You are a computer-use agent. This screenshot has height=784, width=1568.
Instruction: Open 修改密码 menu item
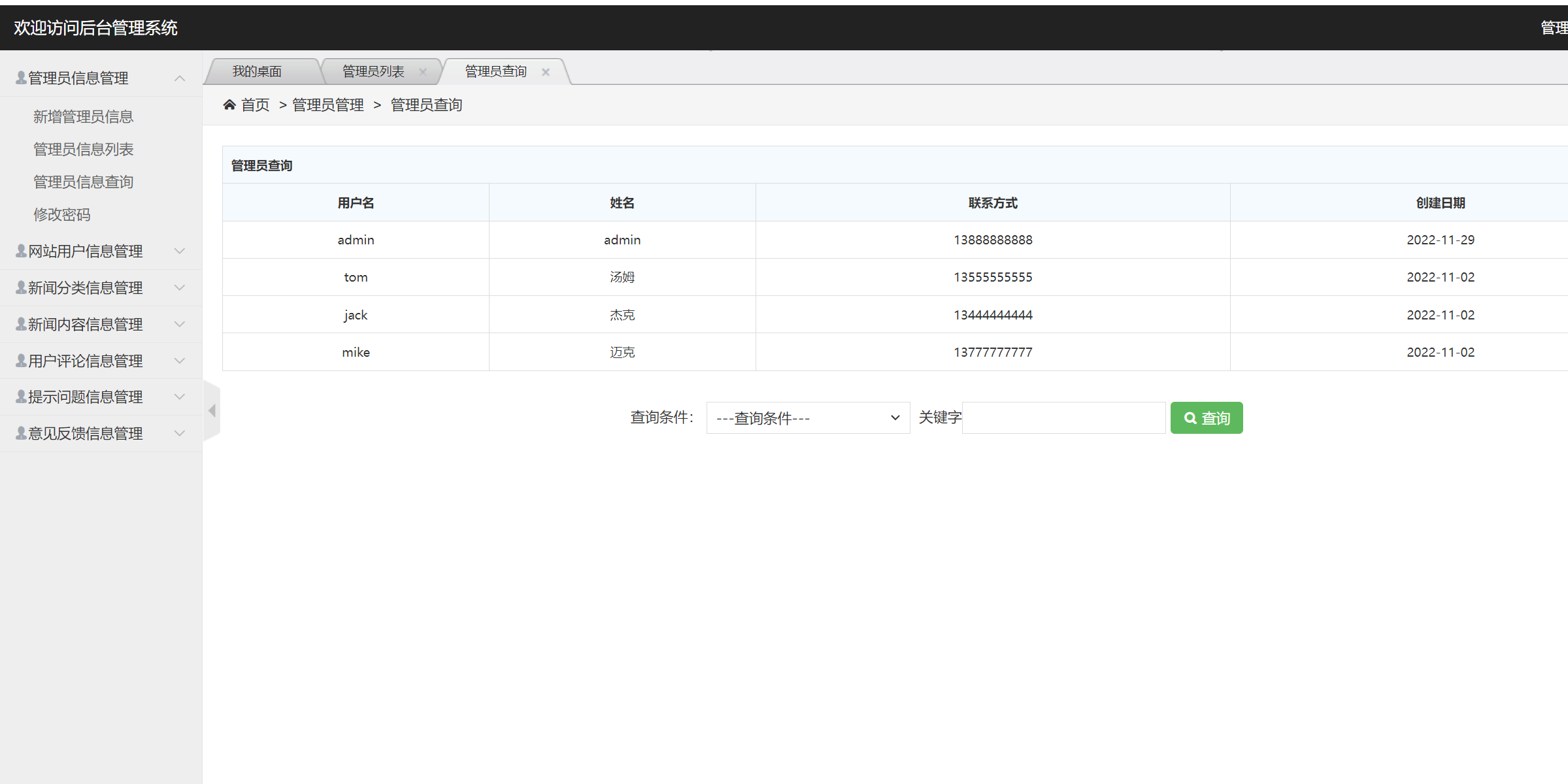pyautogui.click(x=62, y=214)
